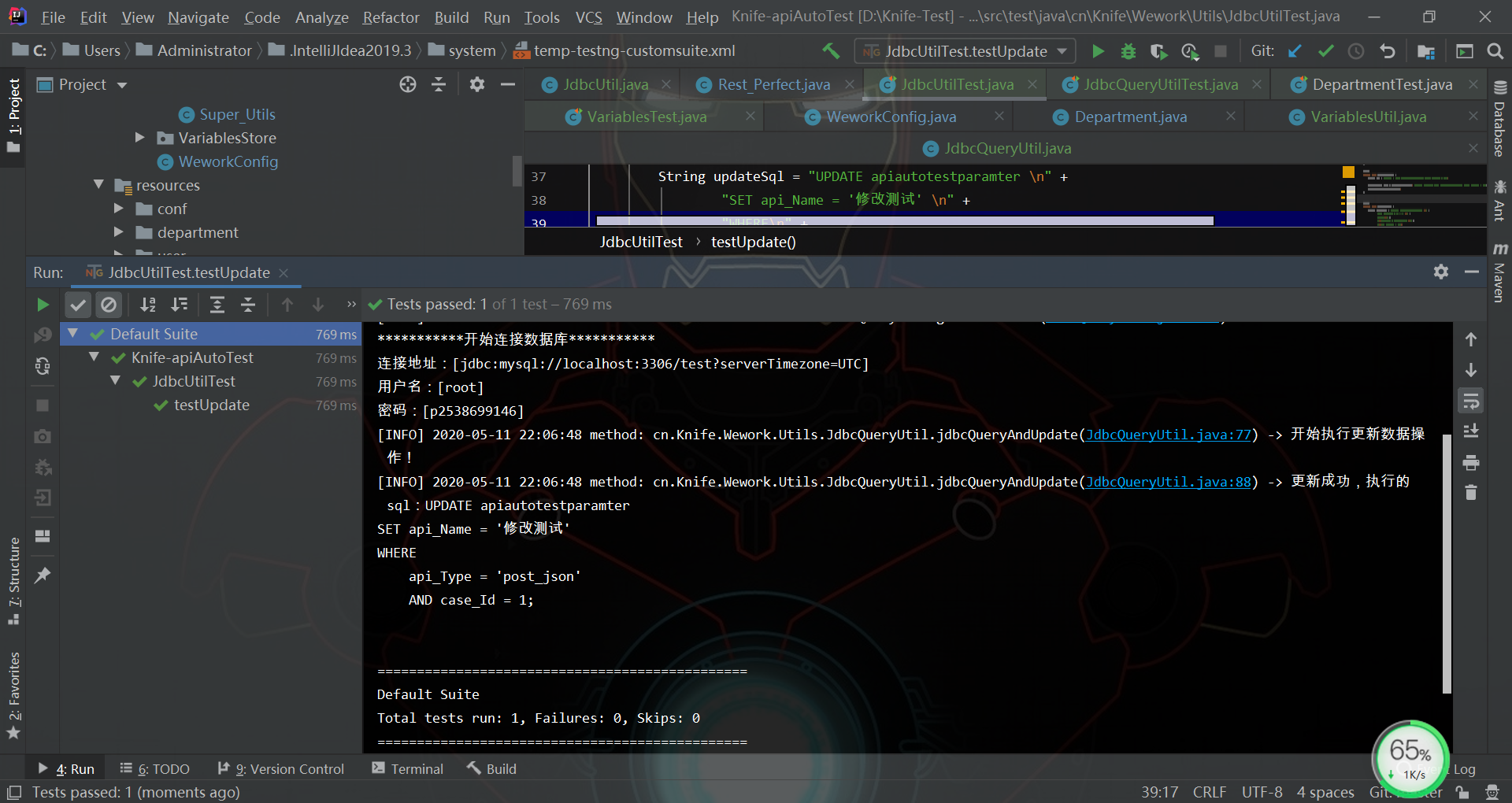Toggle soft-wrap in console output

pos(1471,401)
